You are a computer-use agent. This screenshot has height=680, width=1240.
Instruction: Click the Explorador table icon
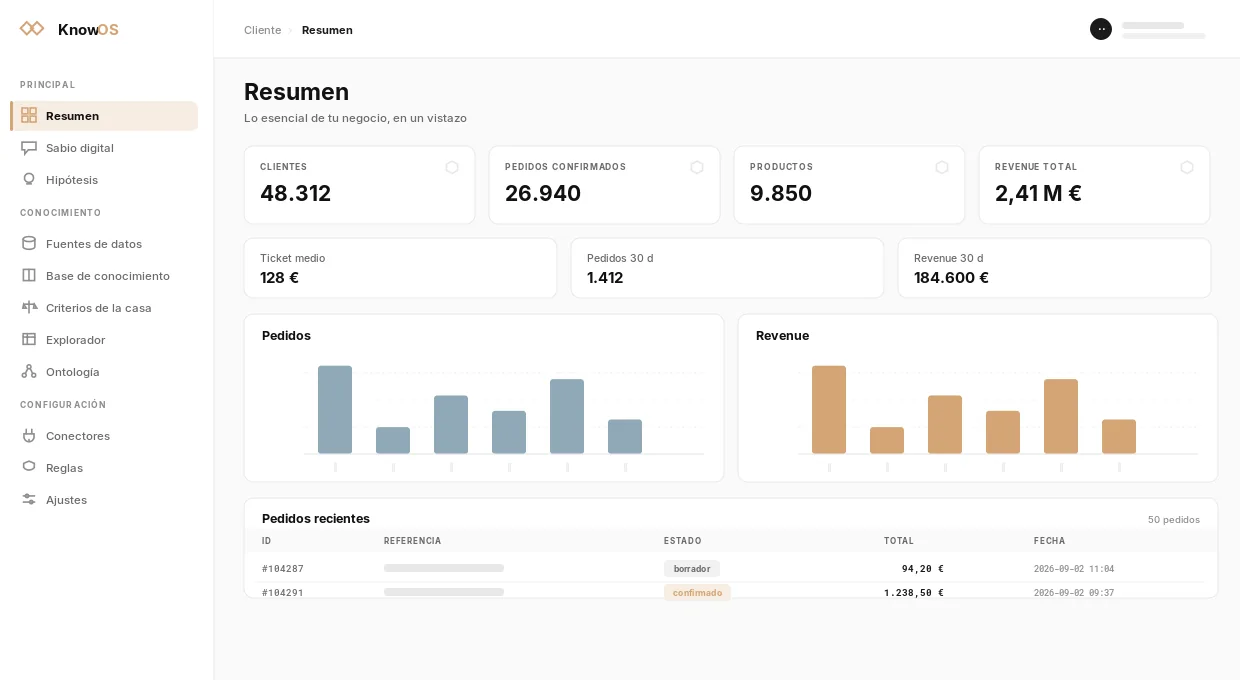29,340
